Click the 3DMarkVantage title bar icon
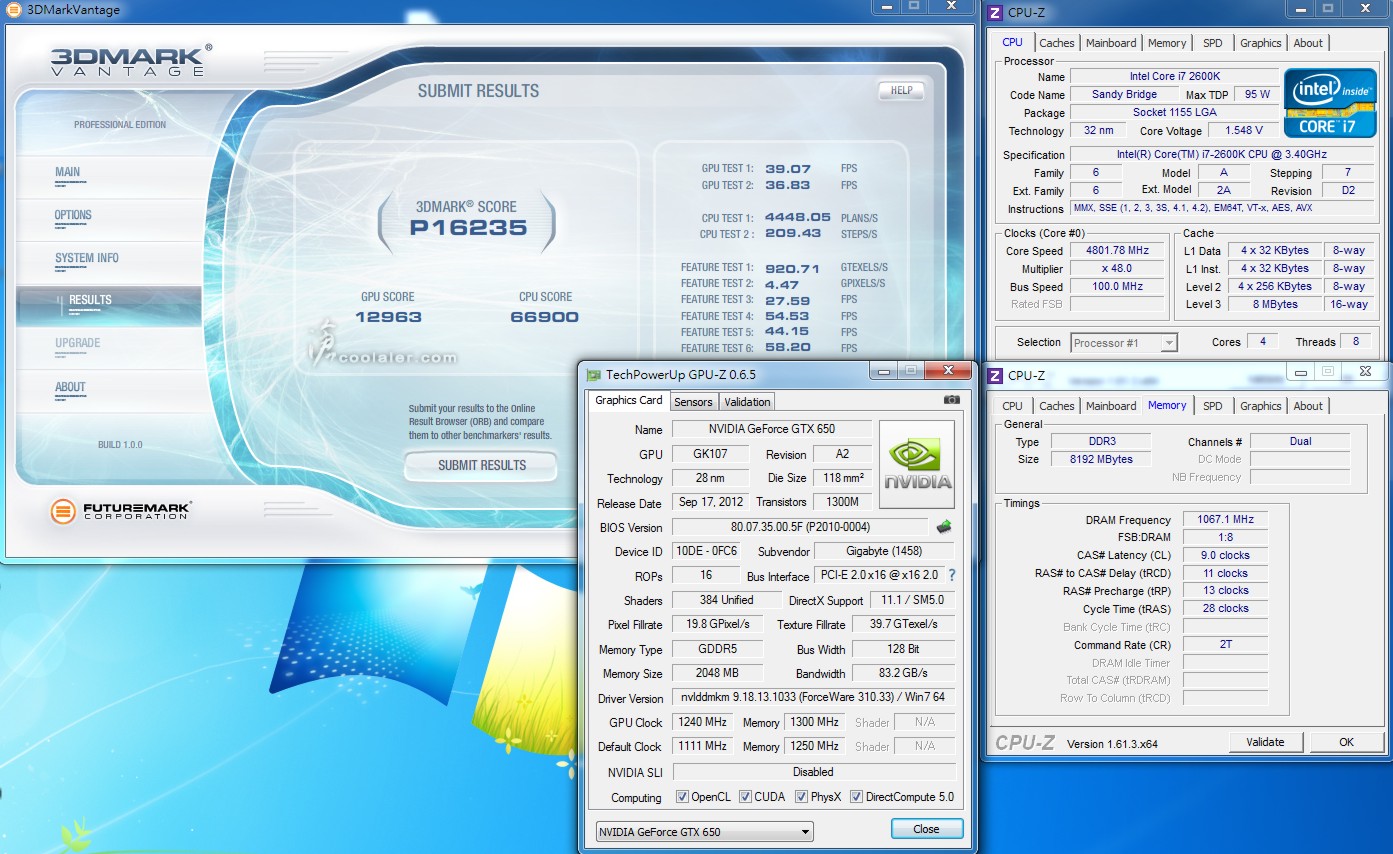The image size is (1393, 854). click(x=14, y=10)
